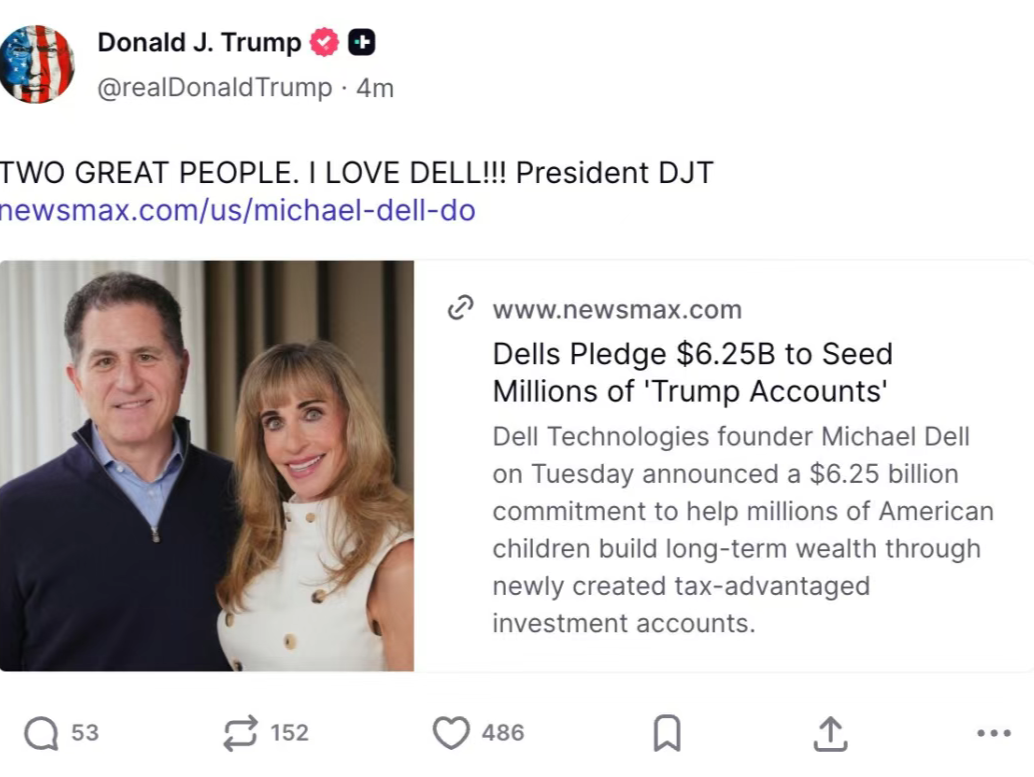
Task: Open the profile avatar picture
Action: click(37, 64)
